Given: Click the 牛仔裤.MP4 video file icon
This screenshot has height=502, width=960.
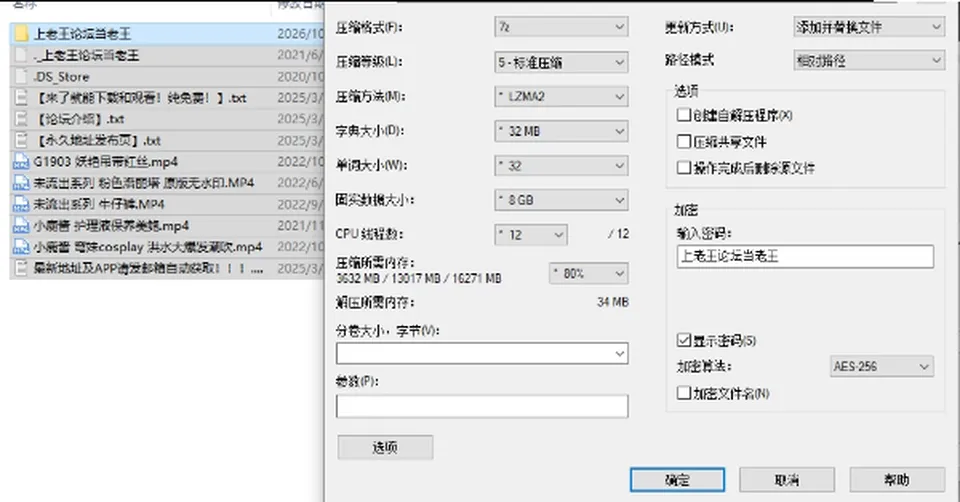Looking at the screenshot, I should click(x=21, y=204).
